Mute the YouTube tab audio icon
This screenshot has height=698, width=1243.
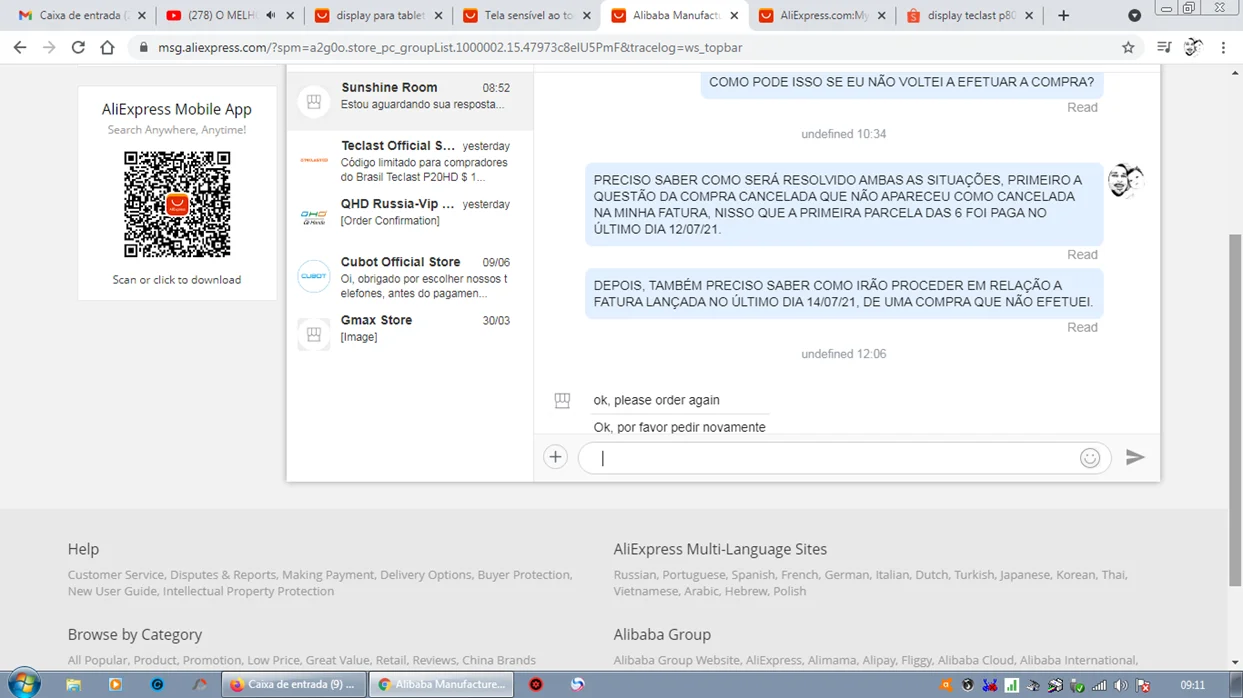(x=271, y=15)
